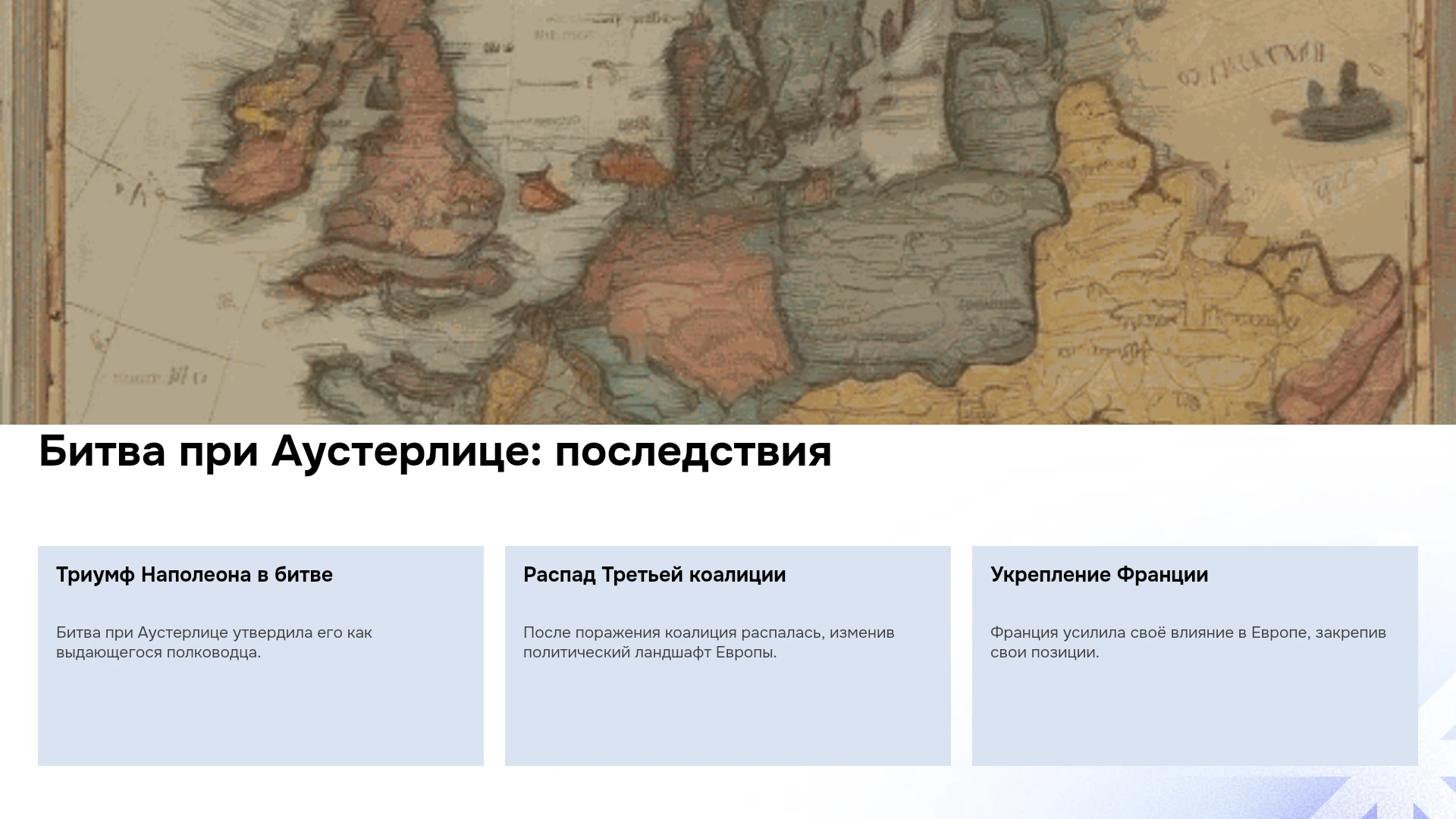The height and width of the screenshot is (819, 1456).
Task: Click text about политический ландшафт Европы
Action: 650,653
